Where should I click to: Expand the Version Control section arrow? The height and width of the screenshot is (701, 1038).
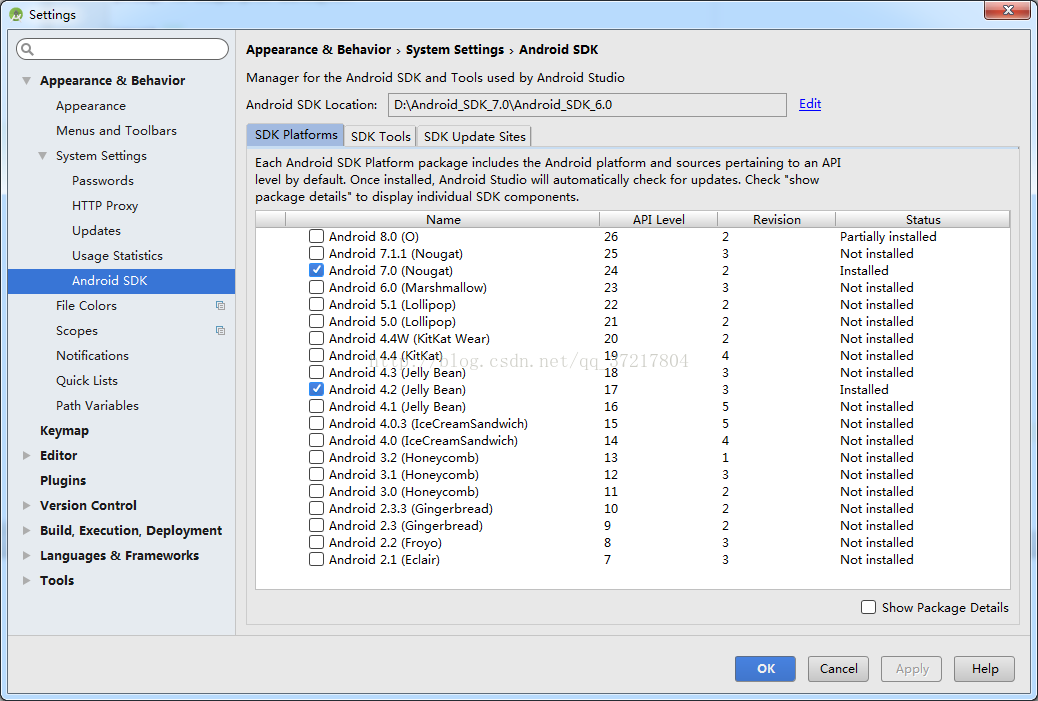26,505
